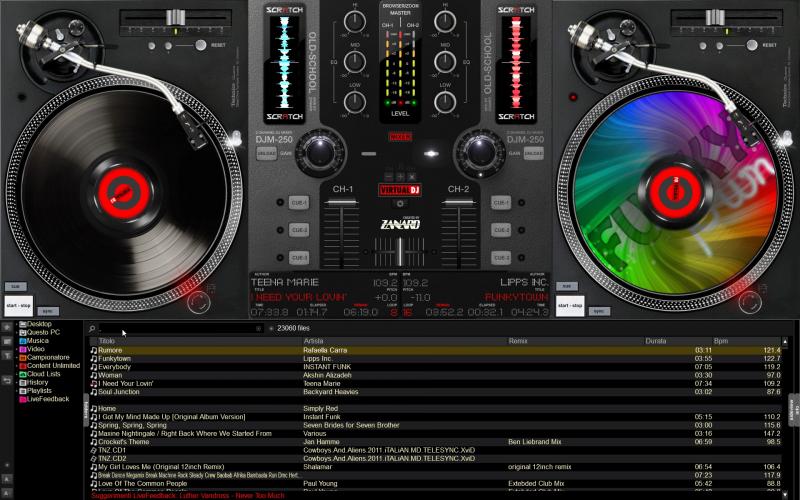800x500 pixels.
Task: Toggle the left deck CUE-3 indicator dot
Action: click(x=280, y=258)
